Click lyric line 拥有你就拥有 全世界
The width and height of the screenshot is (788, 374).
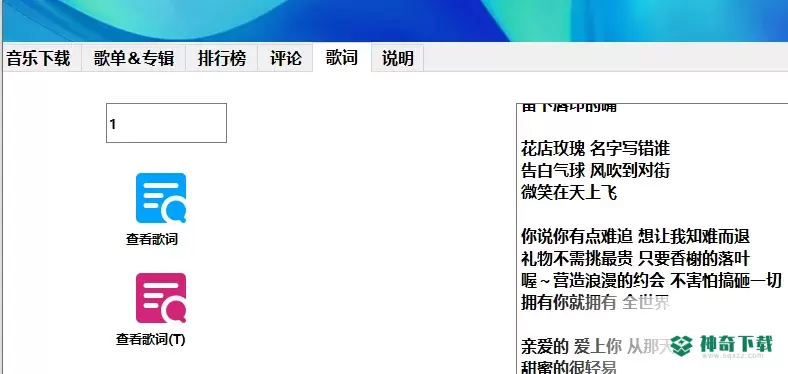pyautogui.click(x=596, y=303)
